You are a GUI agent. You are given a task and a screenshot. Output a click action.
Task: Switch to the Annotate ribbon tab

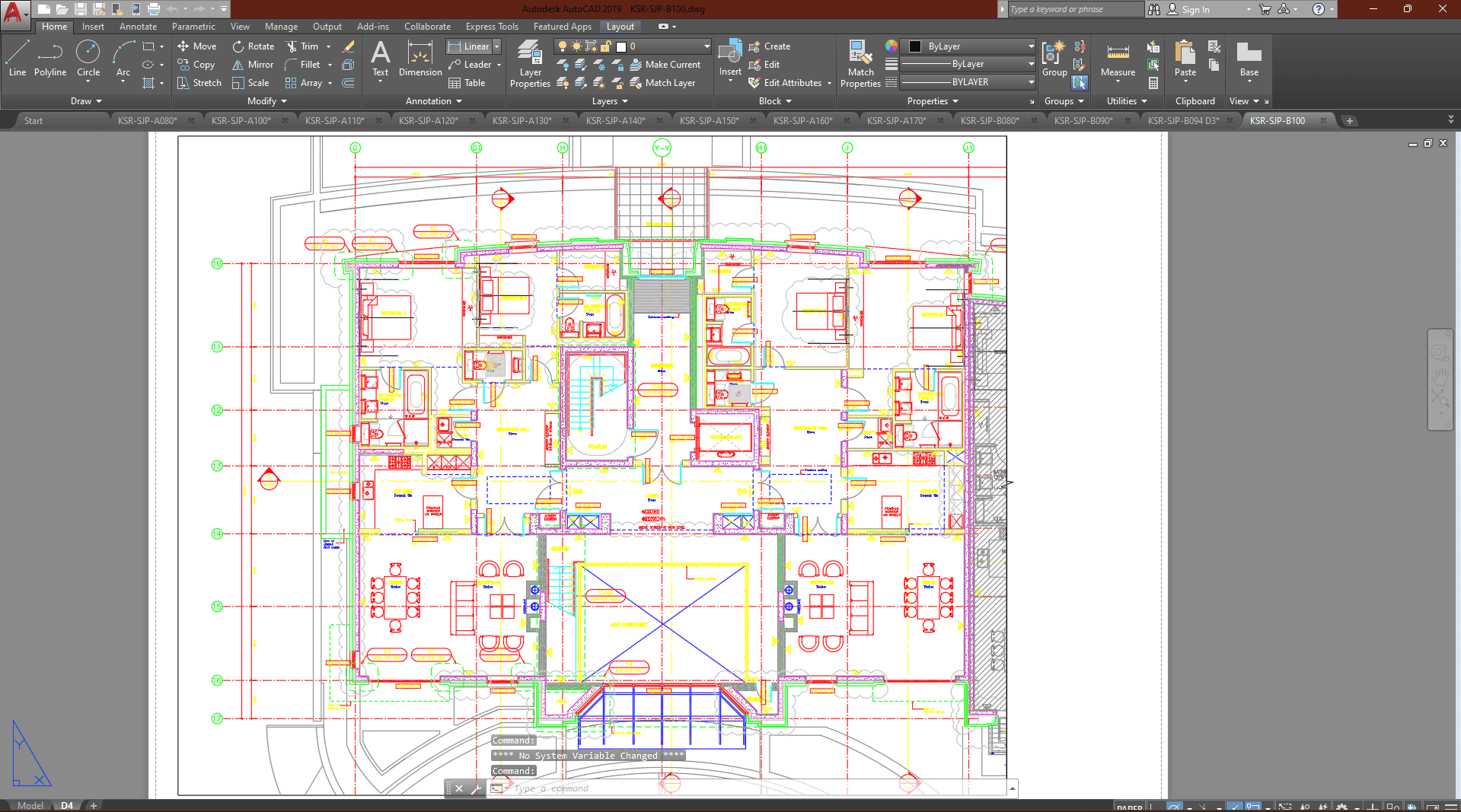click(138, 27)
